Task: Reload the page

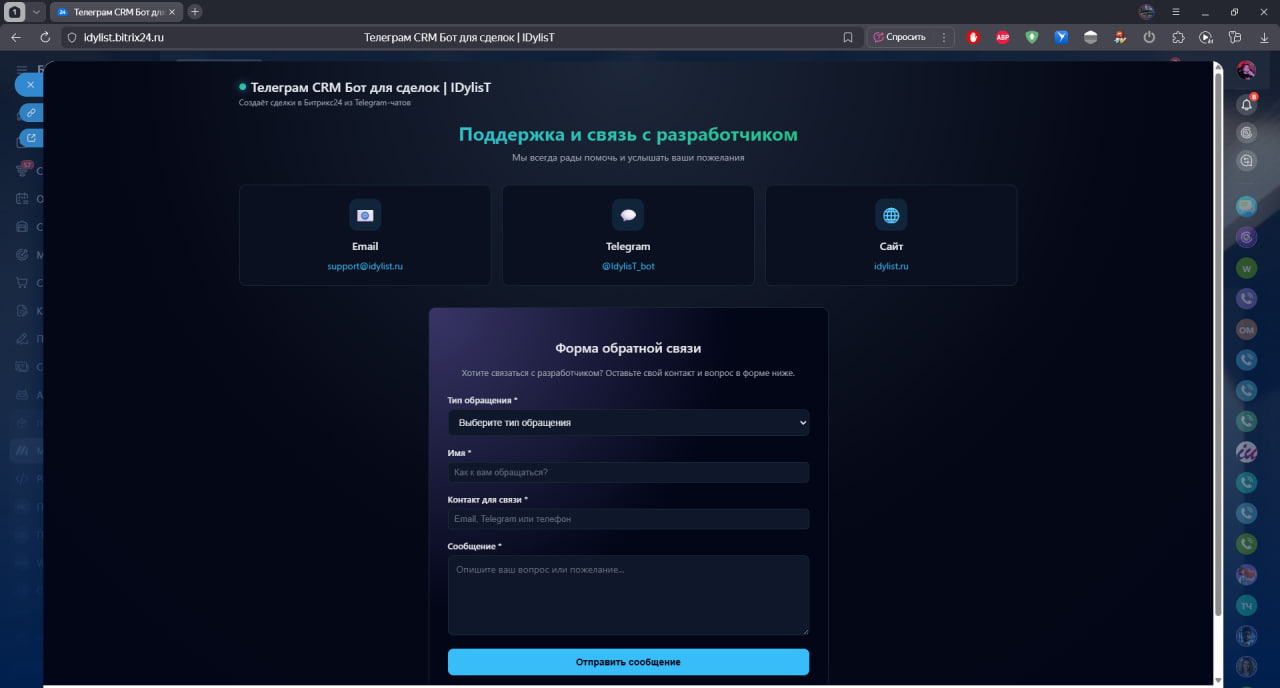Action: [45, 37]
